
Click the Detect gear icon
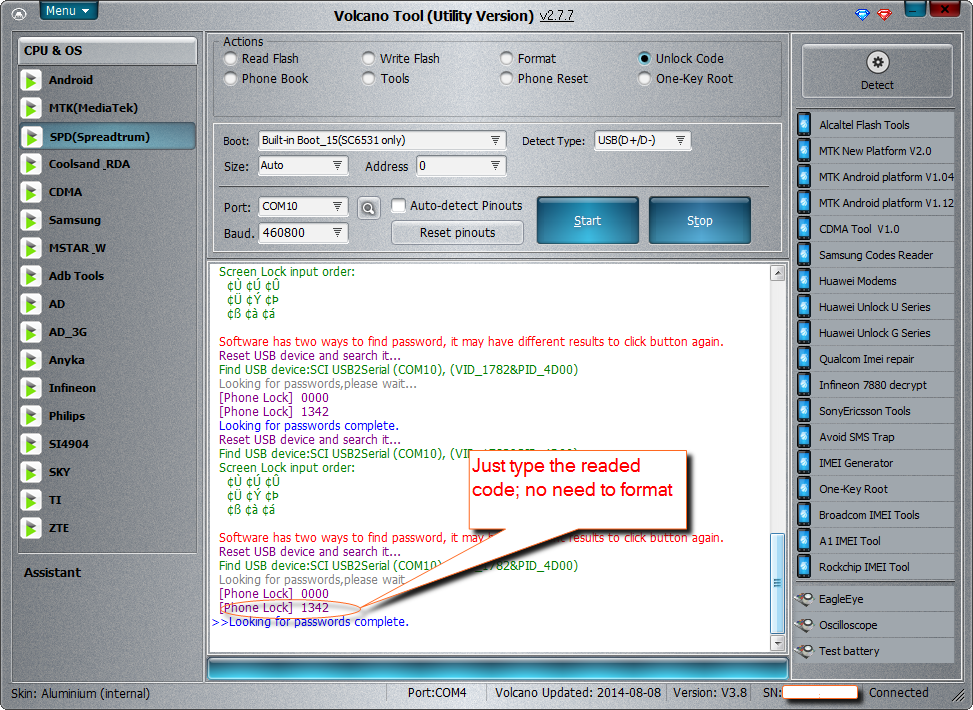(877, 62)
